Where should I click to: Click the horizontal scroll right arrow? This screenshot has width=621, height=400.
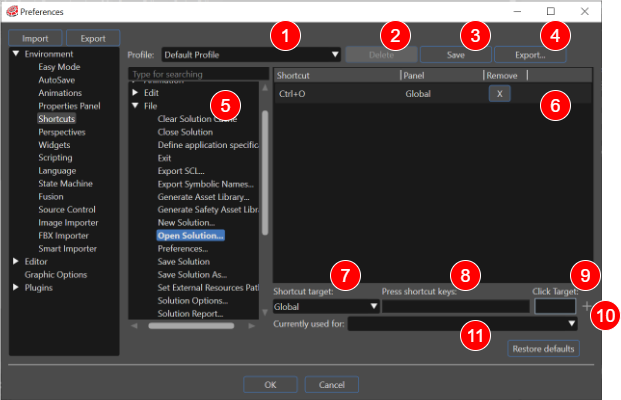click(251, 326)
